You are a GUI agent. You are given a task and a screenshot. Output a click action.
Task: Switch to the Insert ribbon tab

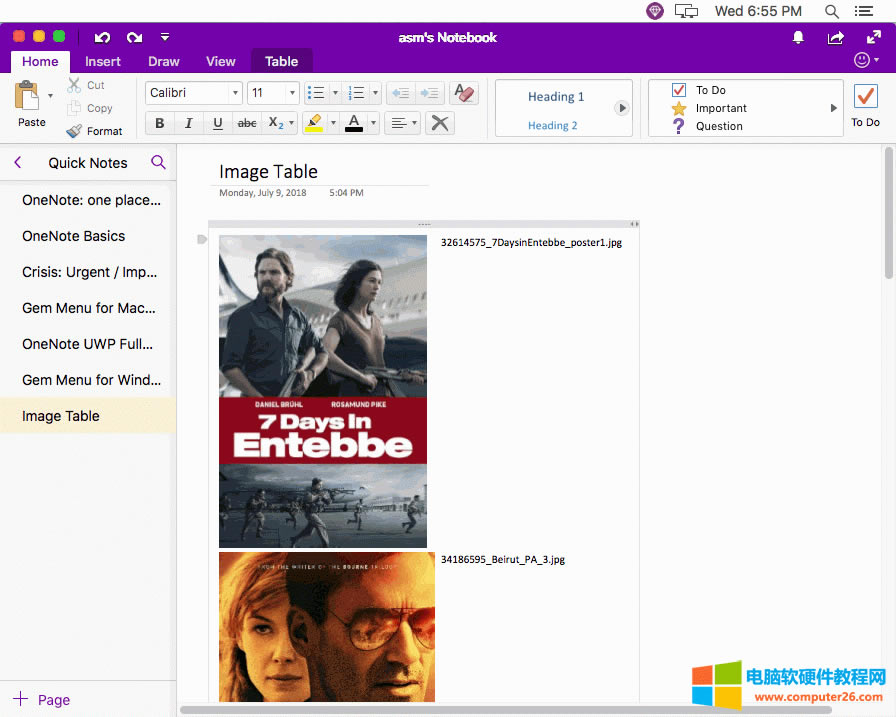[x=103, y=61]
